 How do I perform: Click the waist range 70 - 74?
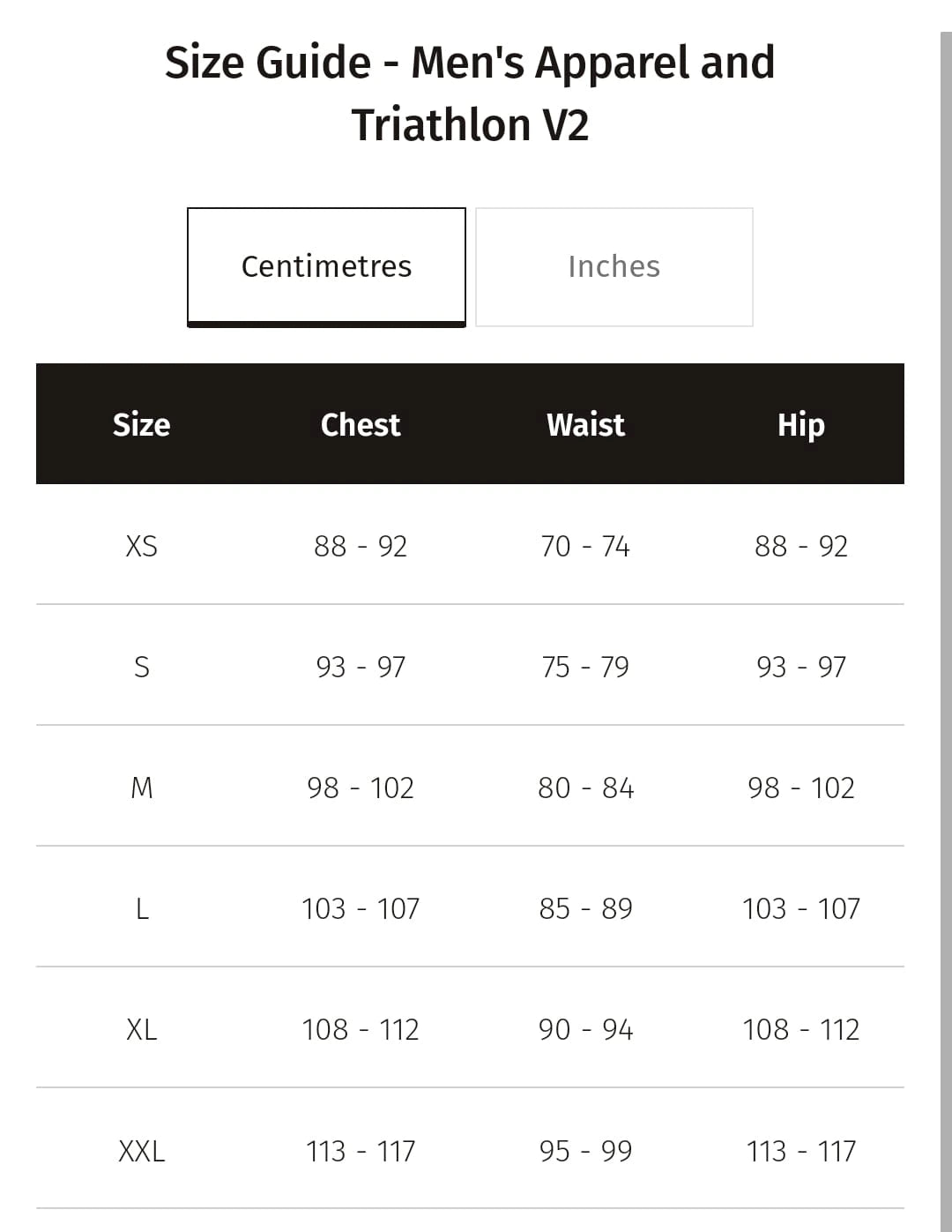point(585,546)
